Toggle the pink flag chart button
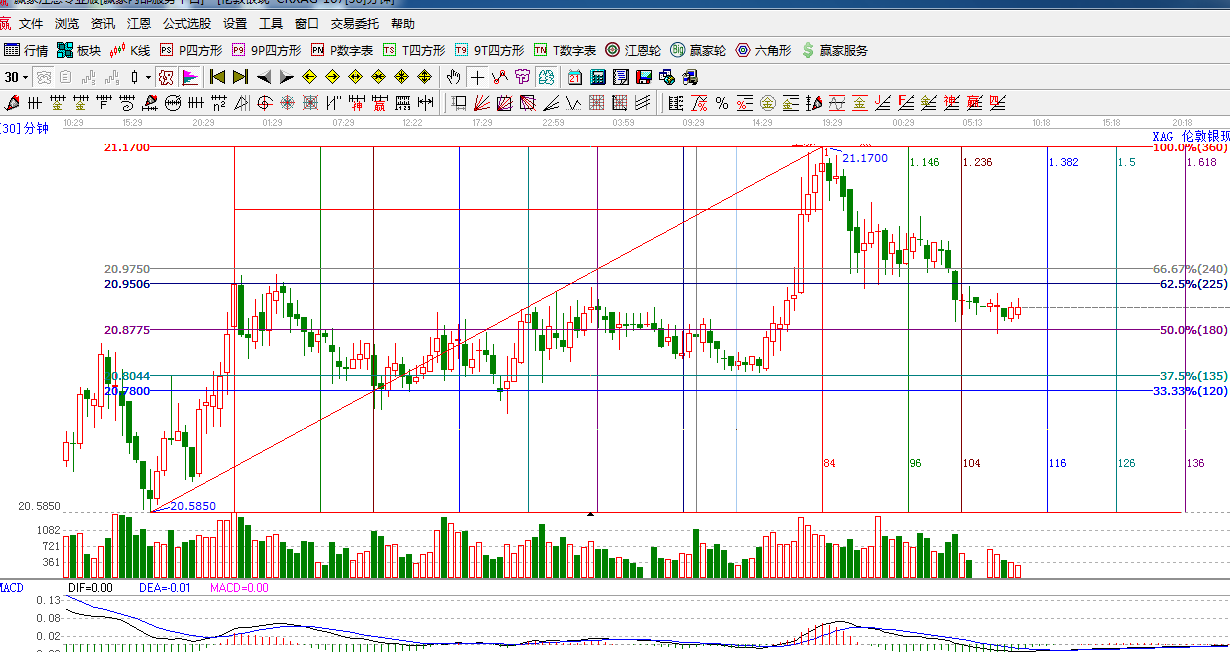This screenshot has width=1230, height=652. (190, 77)
